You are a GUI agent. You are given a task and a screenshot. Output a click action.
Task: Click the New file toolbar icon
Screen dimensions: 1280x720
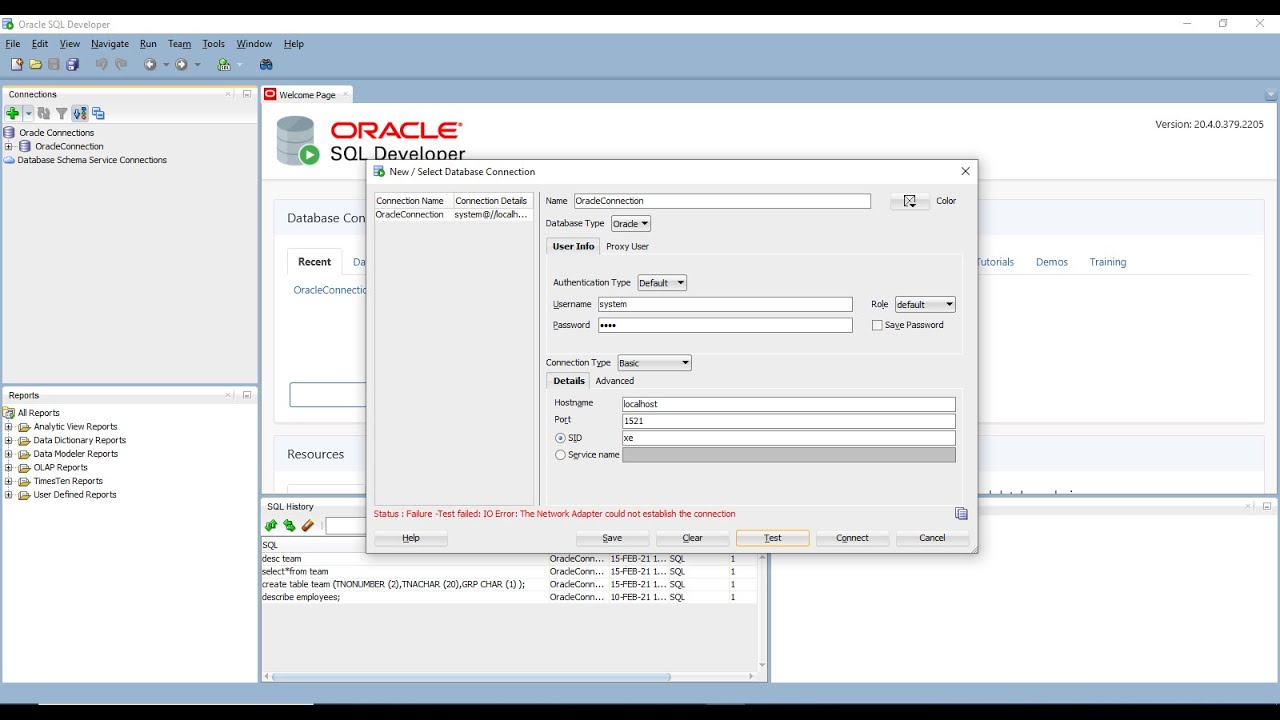pos(17,64)
